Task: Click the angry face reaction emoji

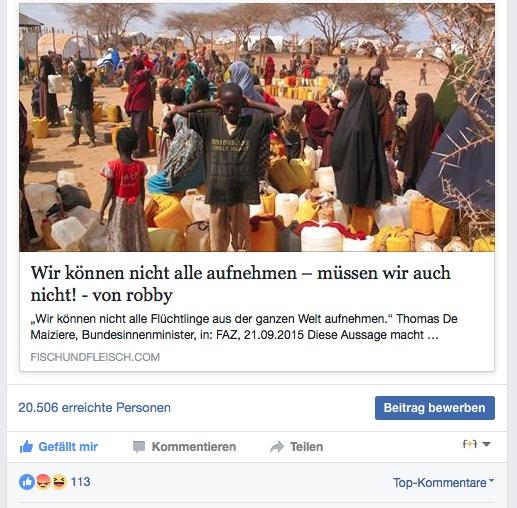Action: (x=43, y=482)
